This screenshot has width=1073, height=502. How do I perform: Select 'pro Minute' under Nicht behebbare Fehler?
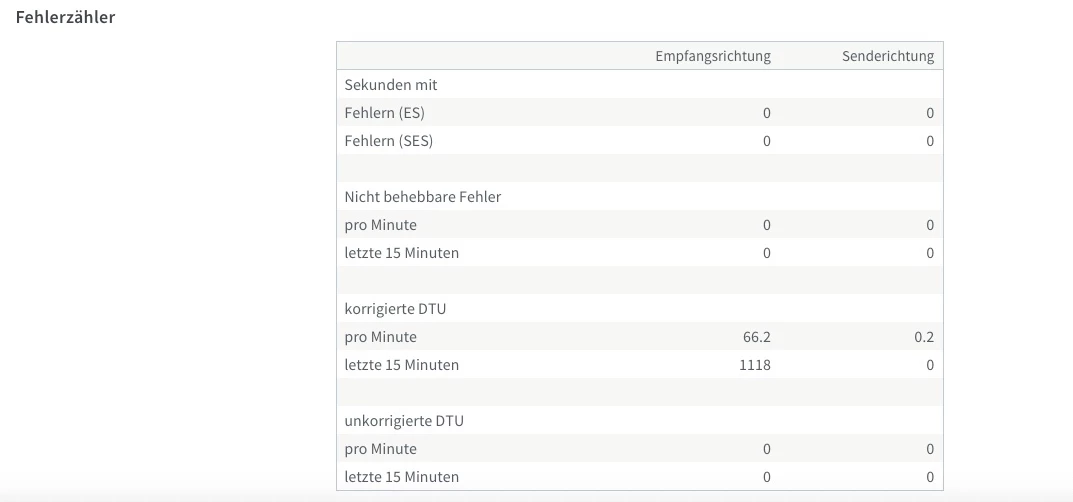[x=380, y=225]
